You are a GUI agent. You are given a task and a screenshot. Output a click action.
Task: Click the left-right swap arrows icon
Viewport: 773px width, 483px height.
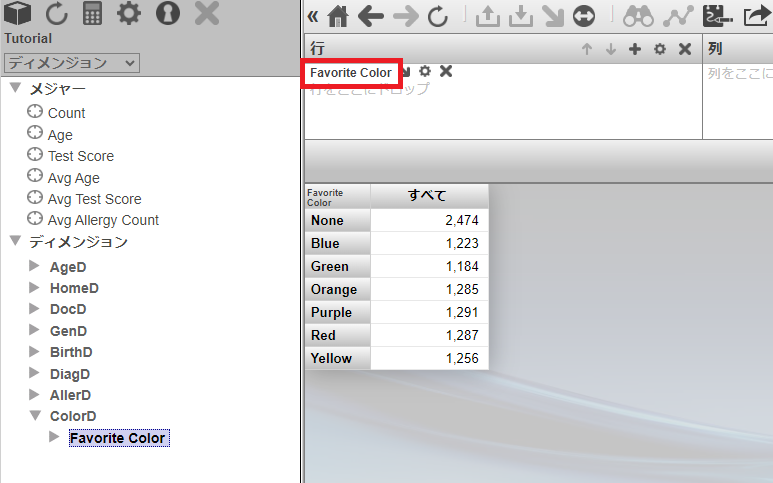(584, 16)
